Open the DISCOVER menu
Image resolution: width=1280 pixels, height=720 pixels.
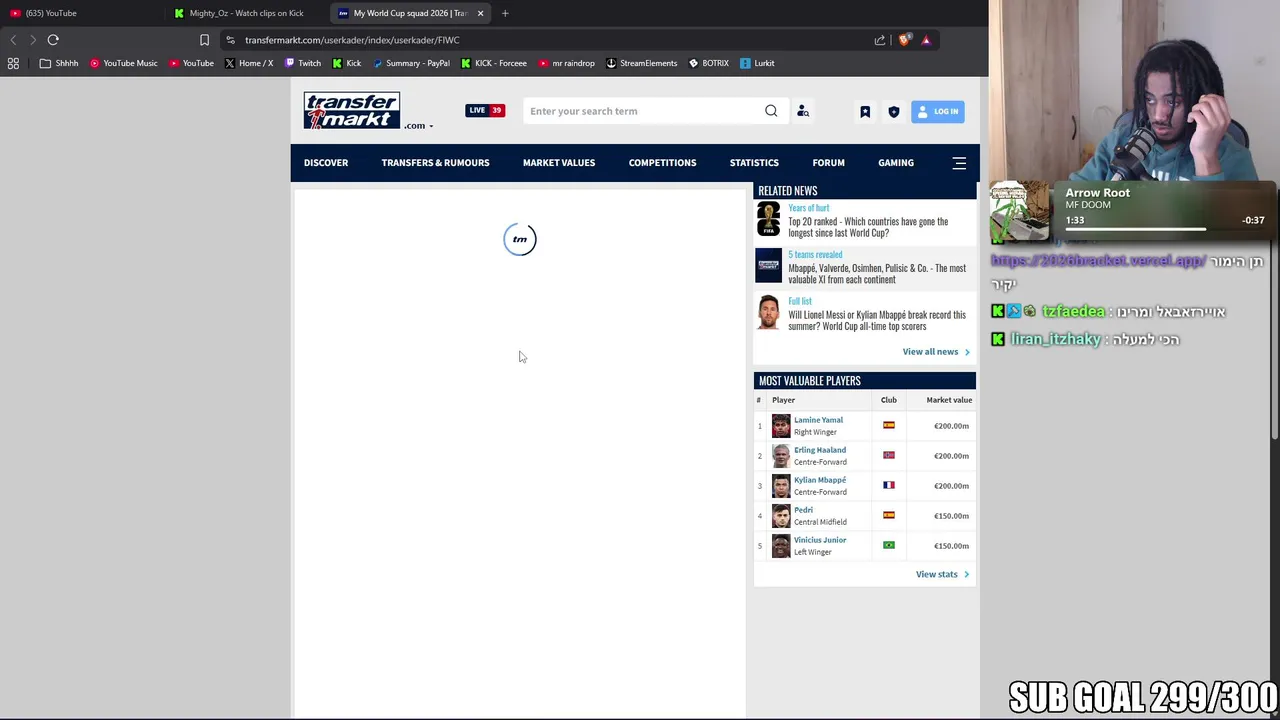click(326, 163)
